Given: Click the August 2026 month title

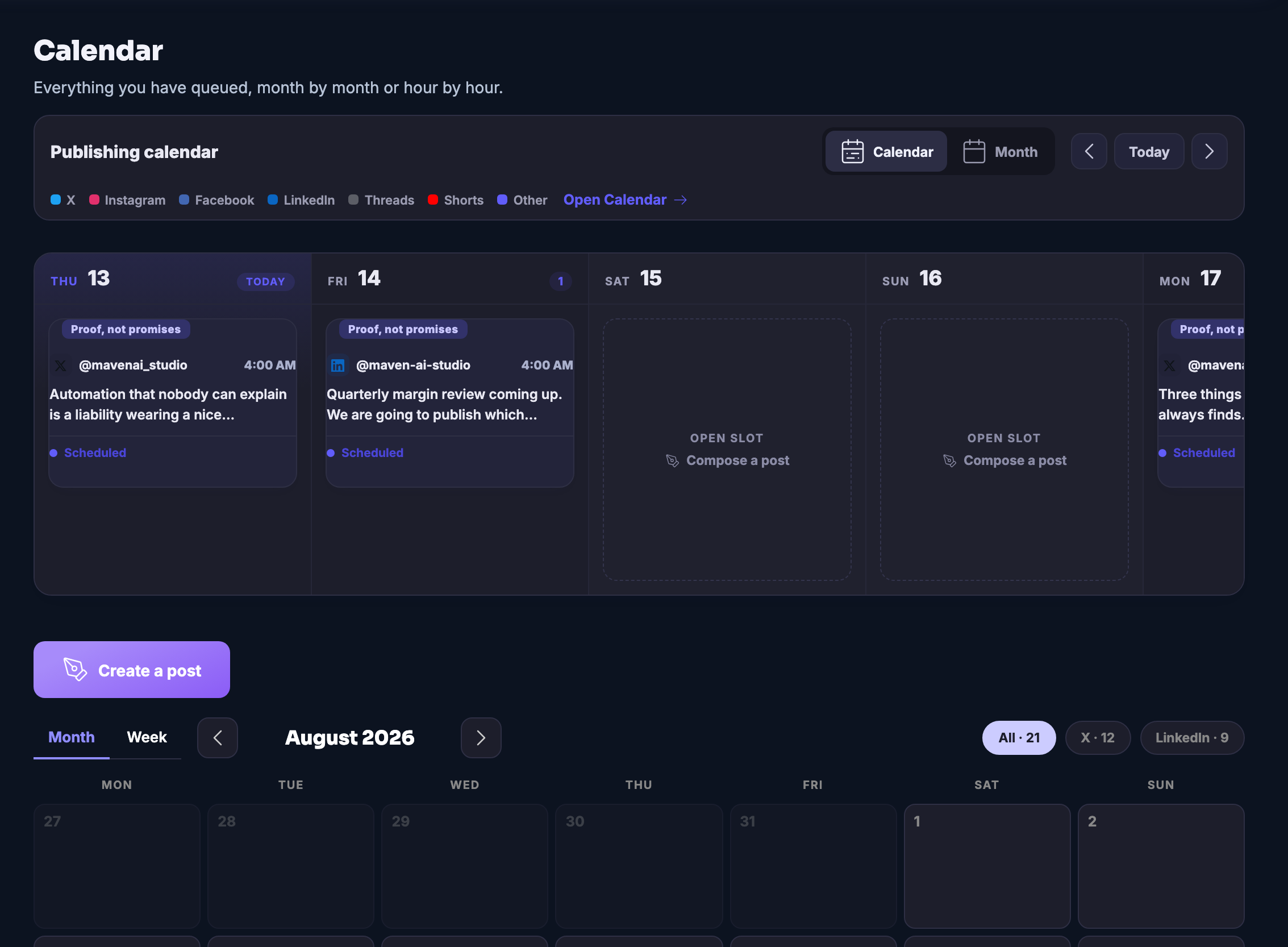Looking at the screenshot, I should tap(349, 738).
